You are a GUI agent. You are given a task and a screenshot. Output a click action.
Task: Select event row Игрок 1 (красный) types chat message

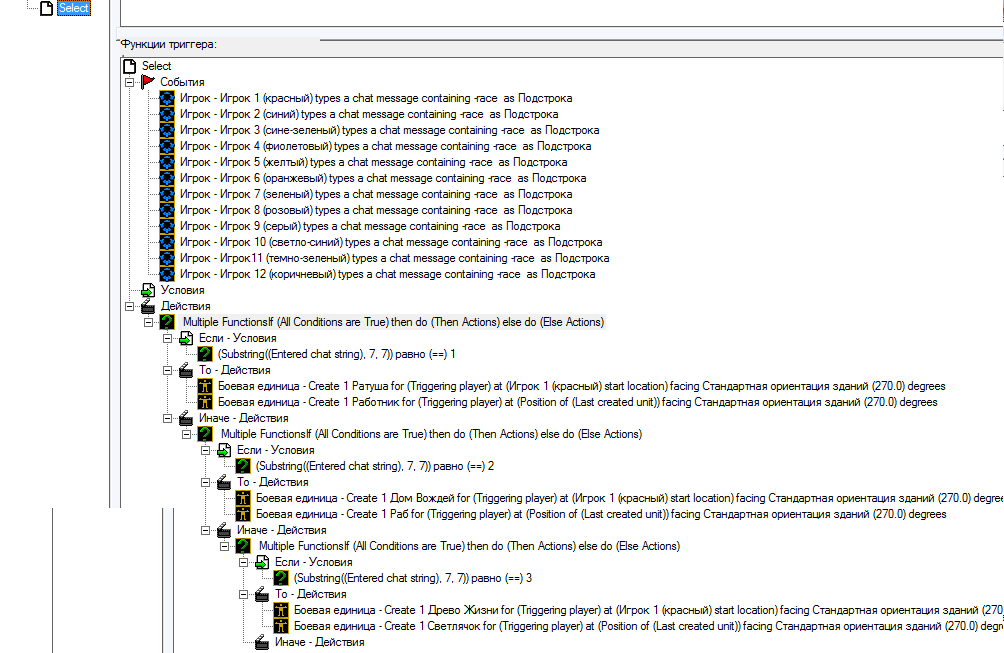[376, 98]
